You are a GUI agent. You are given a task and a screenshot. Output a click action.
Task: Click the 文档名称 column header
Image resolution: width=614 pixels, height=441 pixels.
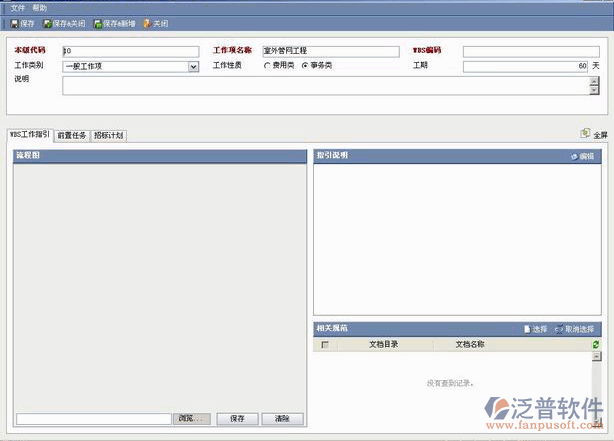470,345
